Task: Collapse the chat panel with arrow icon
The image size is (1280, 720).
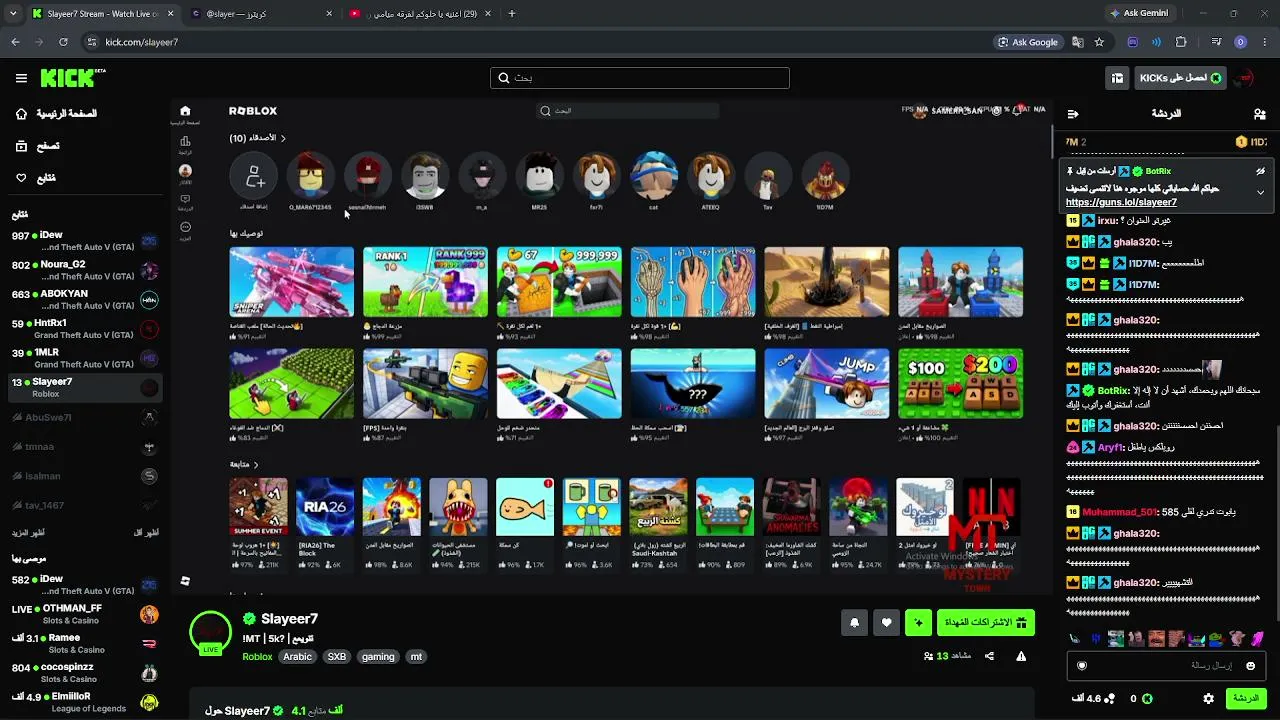Action: tap(1073, 114)
